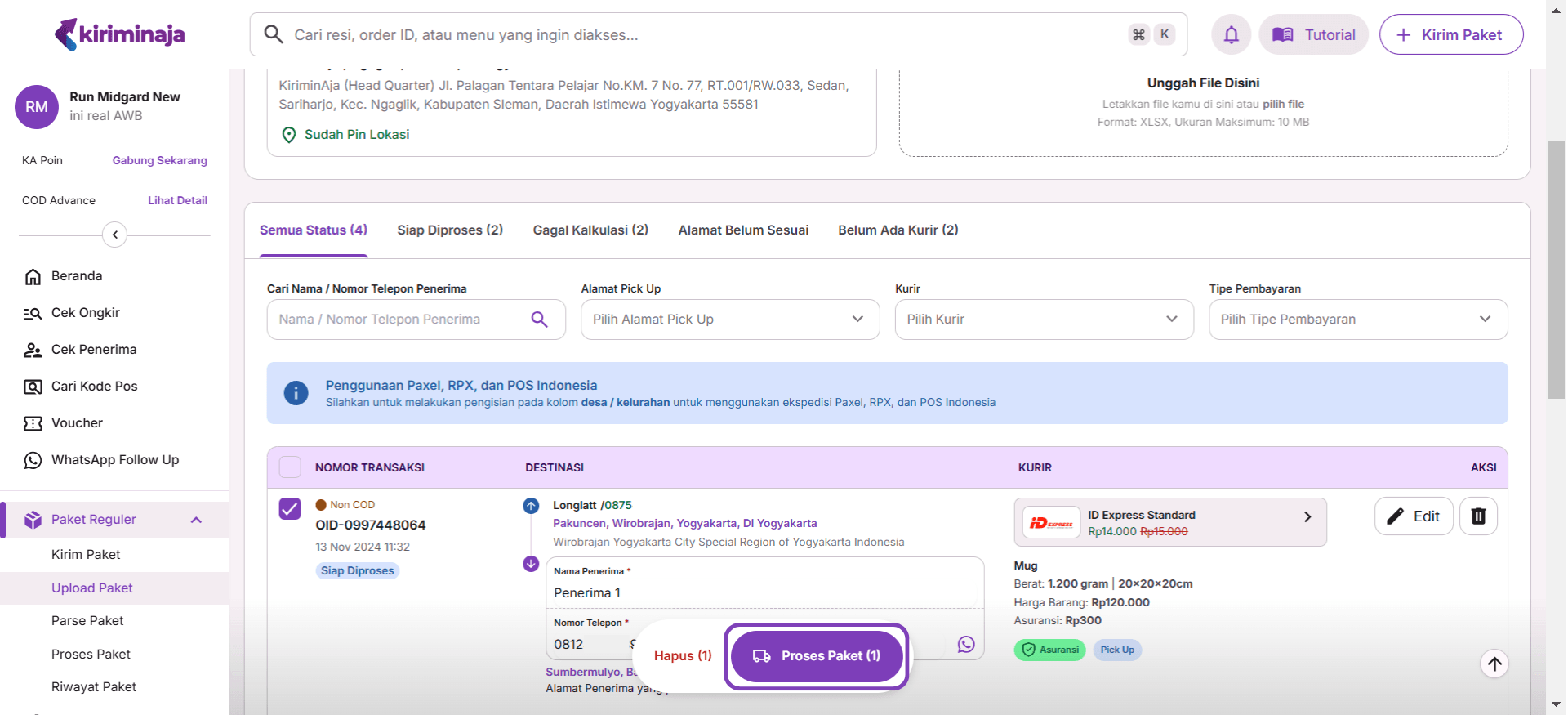Open the Pilih Kurir dropdown
The image size is (1568, 715).
point(1044,320)
